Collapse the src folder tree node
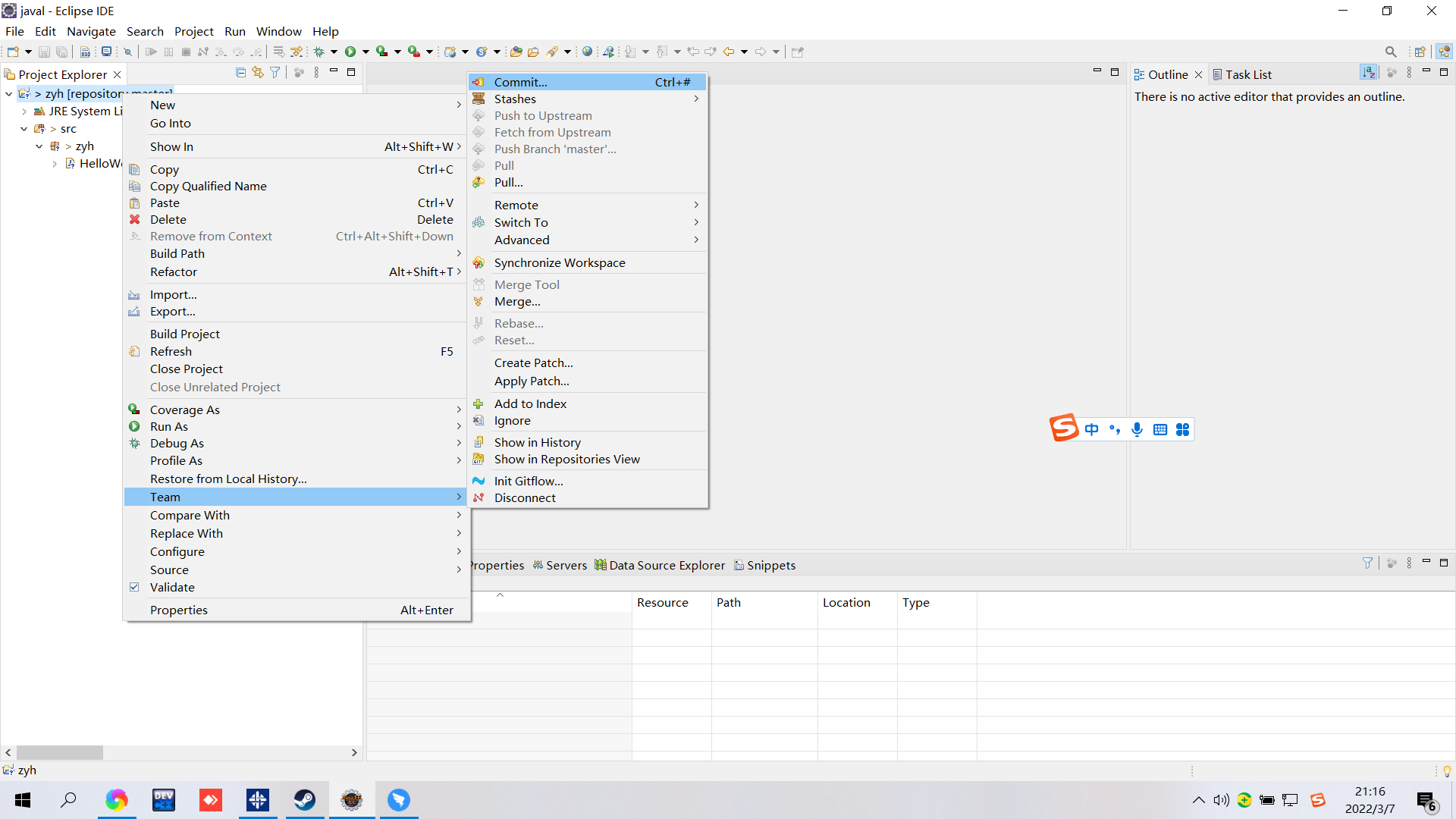Image resolution: width=1456 pixels, height=819 pixels. tap(24, 129)
